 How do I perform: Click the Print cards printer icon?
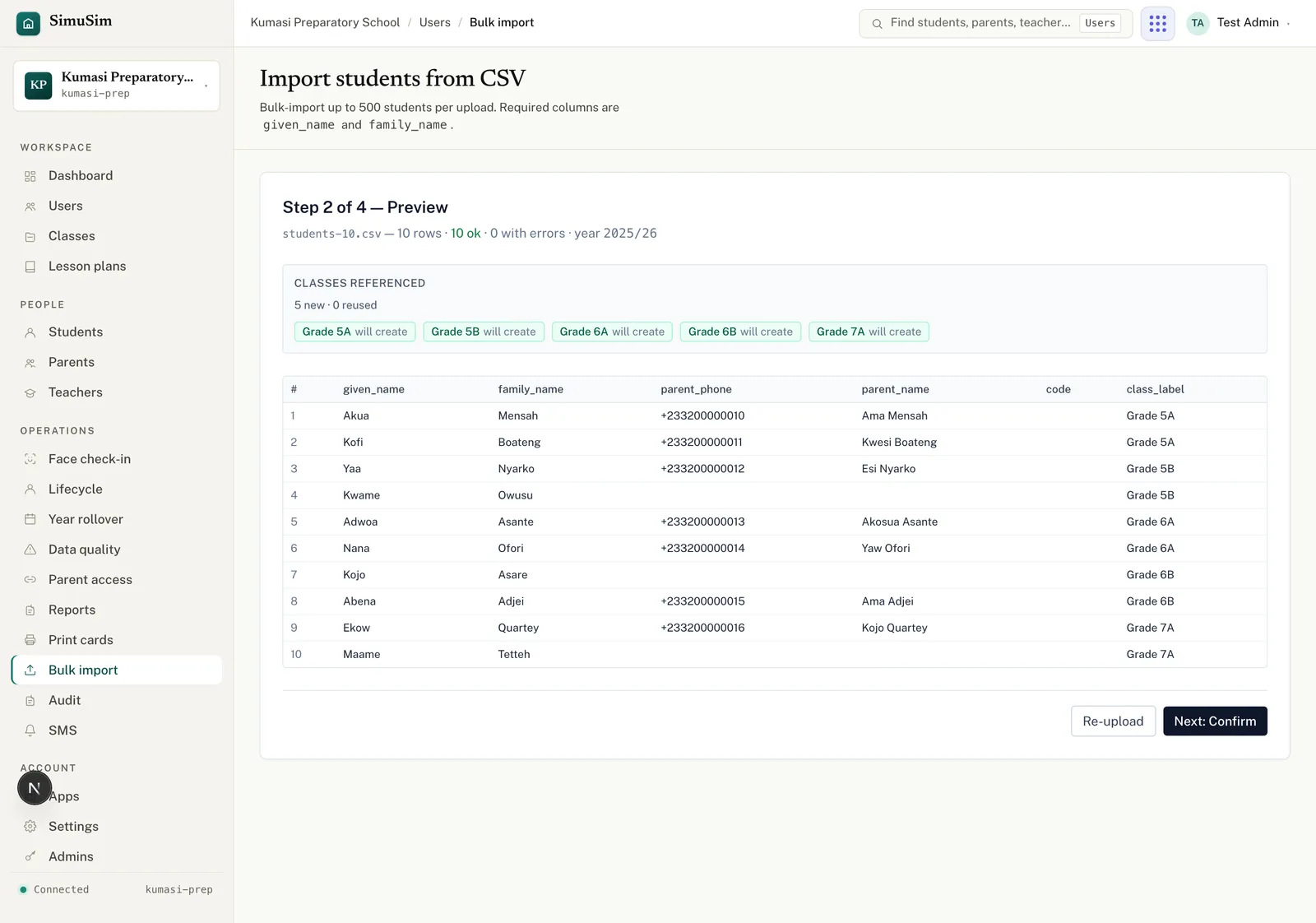[30, 640]
